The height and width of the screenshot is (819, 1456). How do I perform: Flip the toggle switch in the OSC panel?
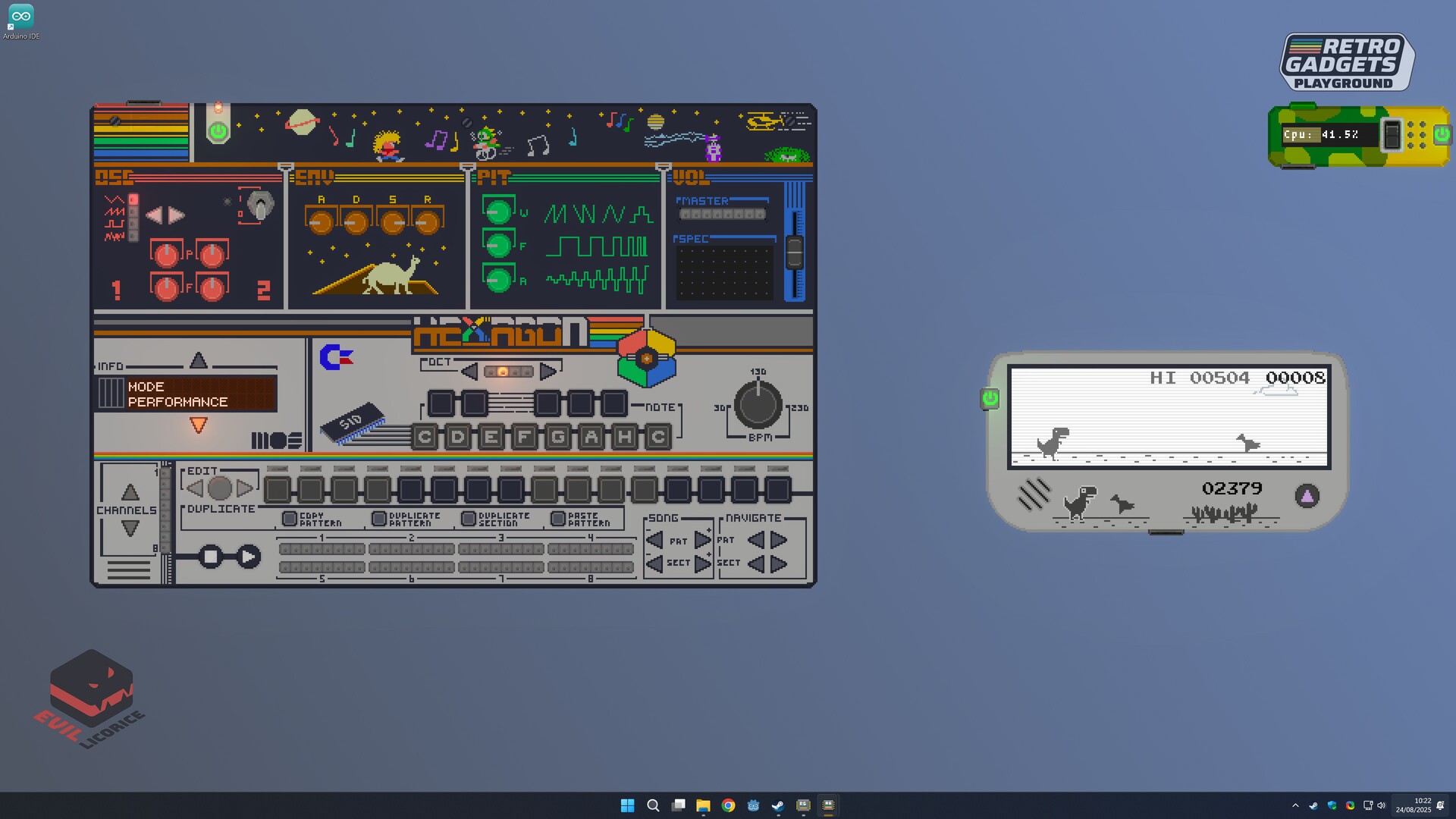259,206
